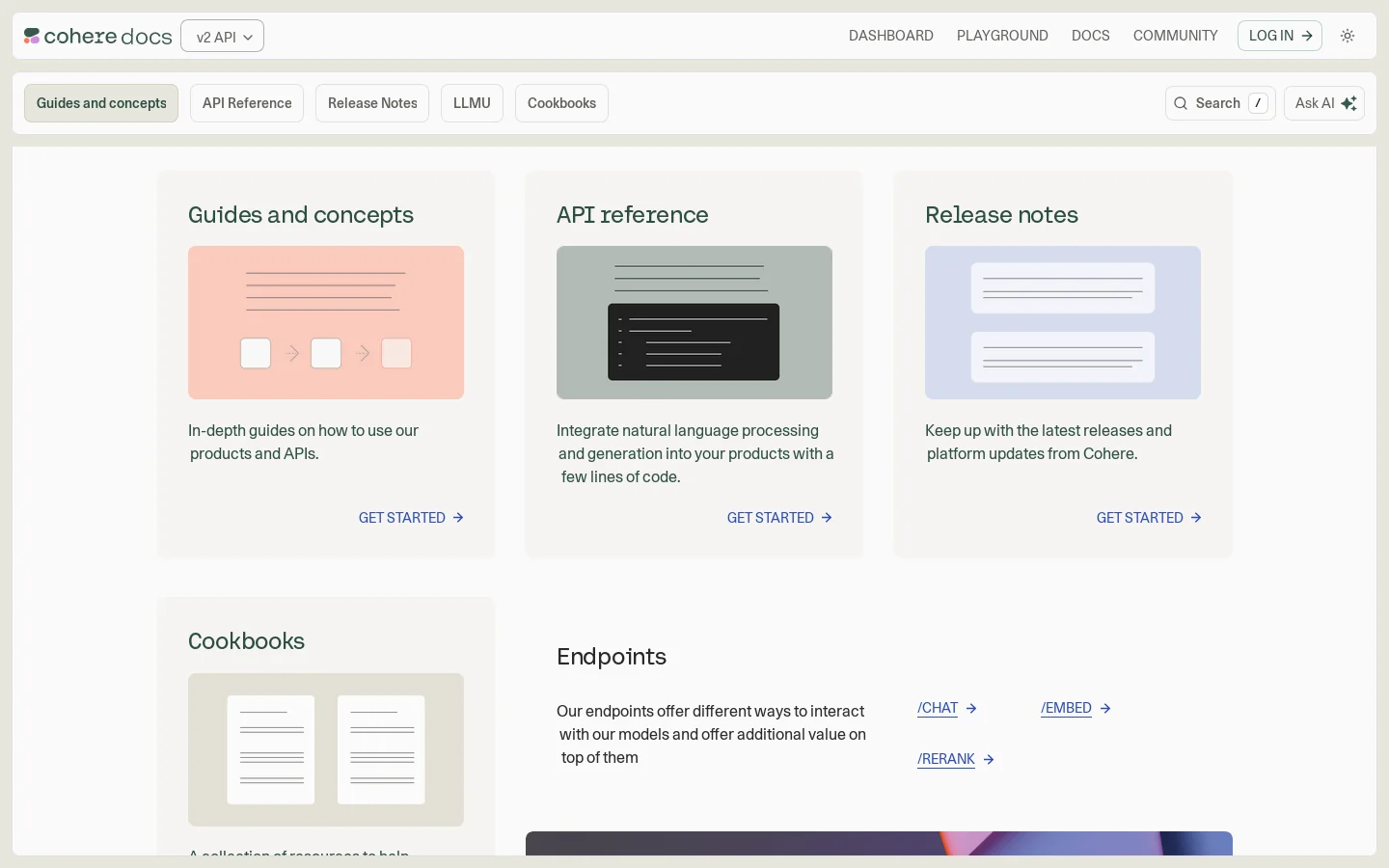
Task: Click the arrow beside /EMBED
Action: pyautogui.click(x=1105, y=708)
